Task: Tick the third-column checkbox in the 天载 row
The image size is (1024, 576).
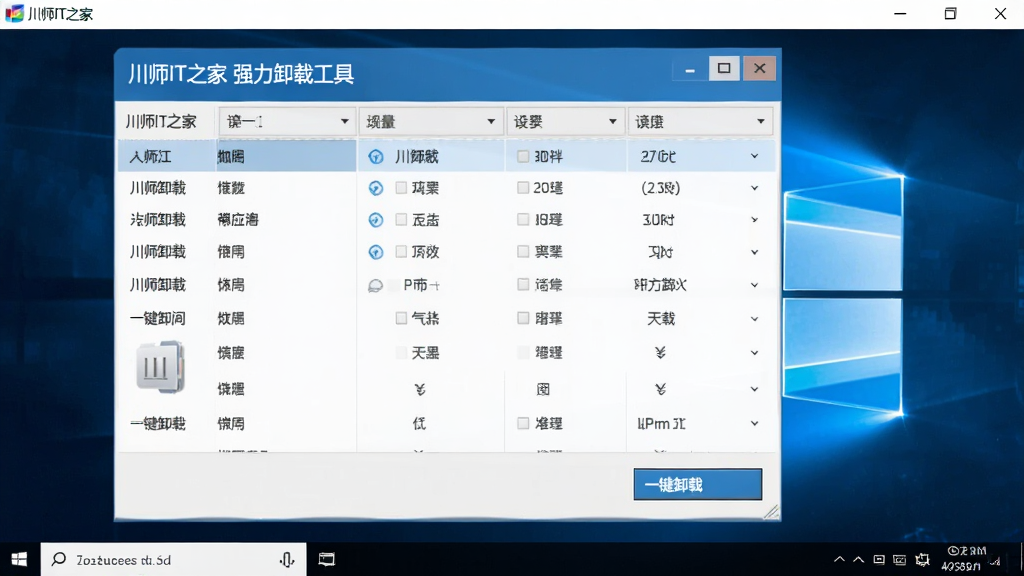Action: point(522,318)
